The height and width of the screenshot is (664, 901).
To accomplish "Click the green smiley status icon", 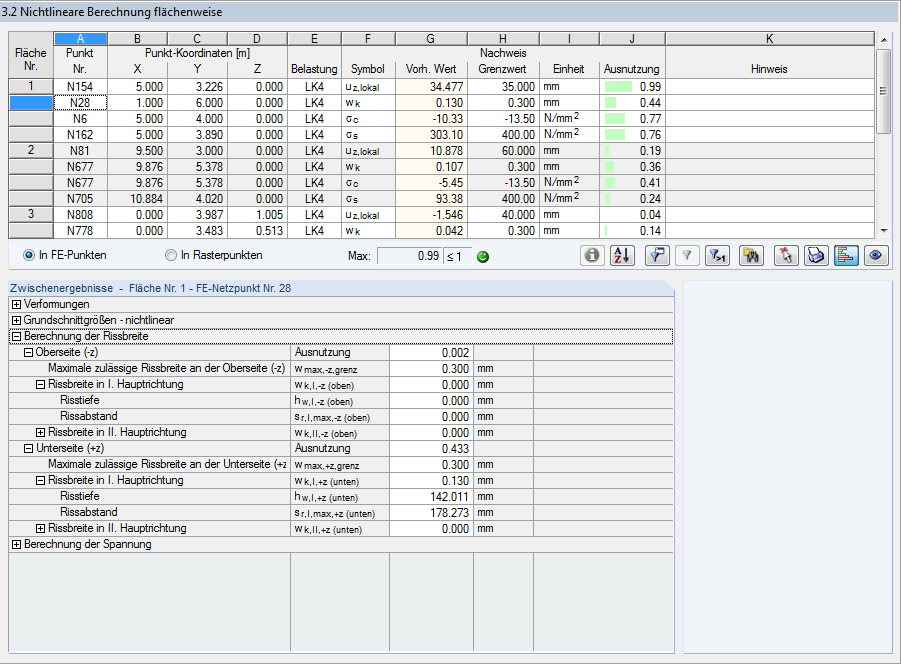I will tap(483, 257).
